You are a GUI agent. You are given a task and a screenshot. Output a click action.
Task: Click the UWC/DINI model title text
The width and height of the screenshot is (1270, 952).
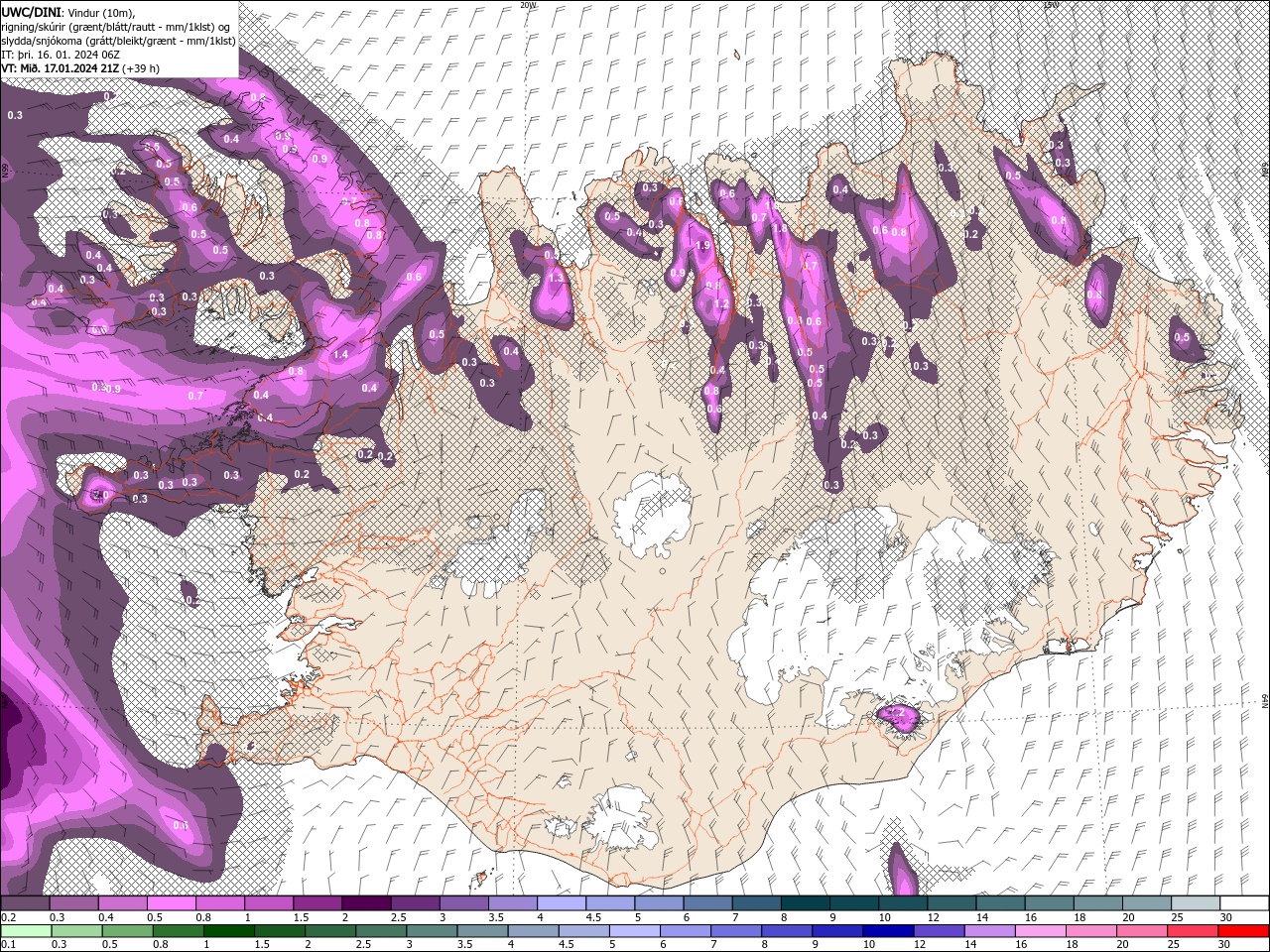point(31,11)
